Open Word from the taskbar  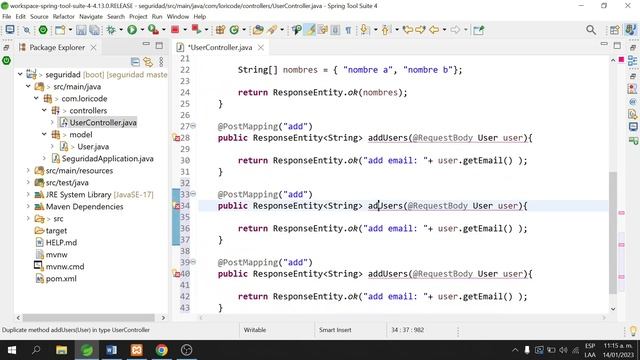point(111,350)
